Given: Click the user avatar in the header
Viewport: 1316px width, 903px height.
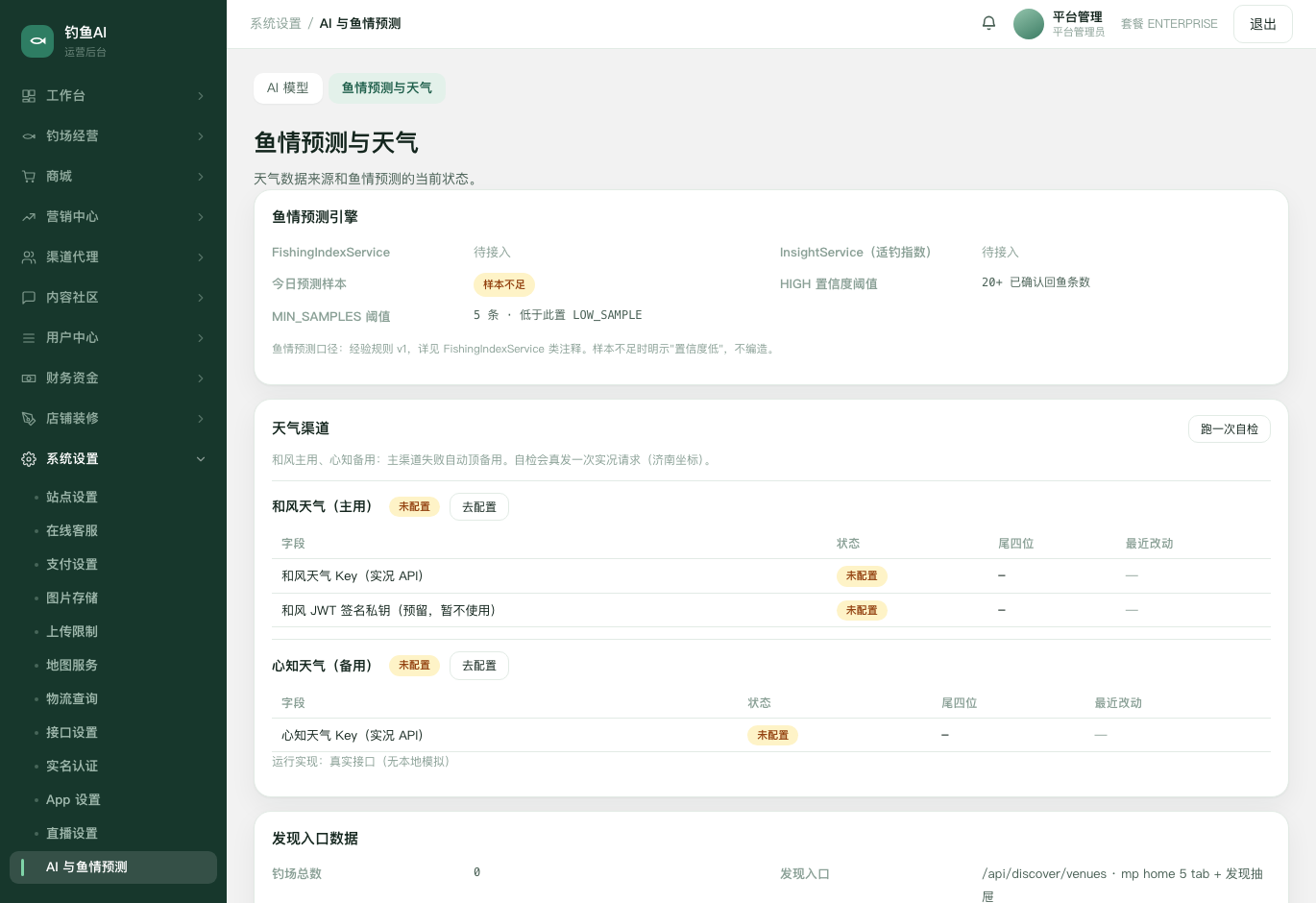Looking at the screenshot, I should 1029,24.
